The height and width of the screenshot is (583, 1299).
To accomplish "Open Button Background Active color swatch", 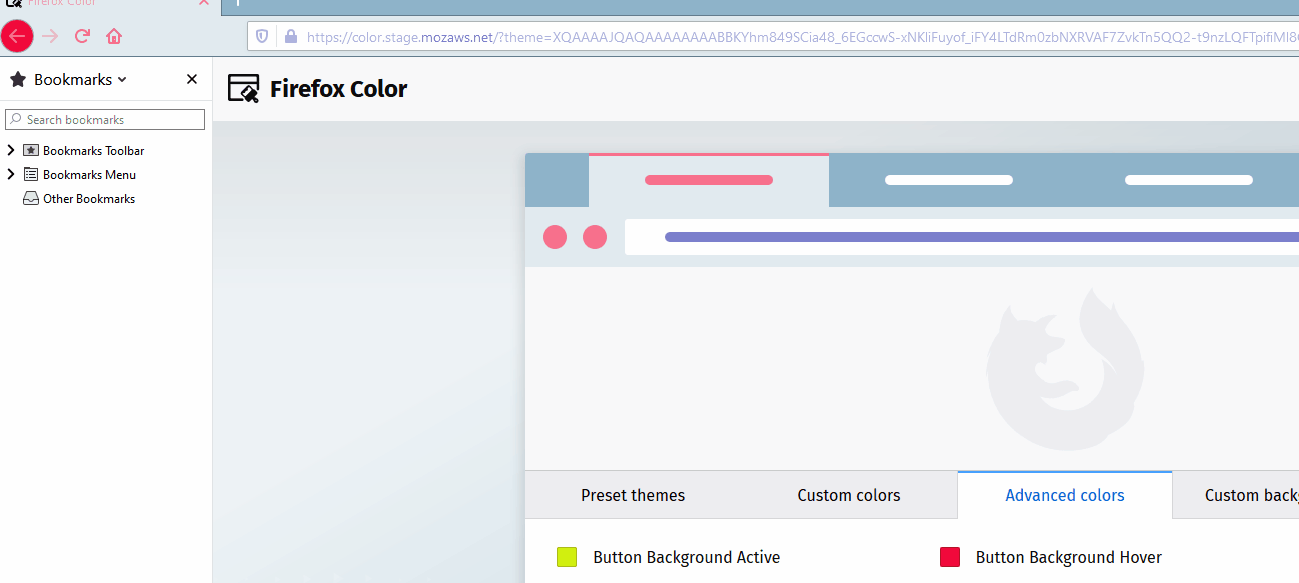I will (567, 557).
